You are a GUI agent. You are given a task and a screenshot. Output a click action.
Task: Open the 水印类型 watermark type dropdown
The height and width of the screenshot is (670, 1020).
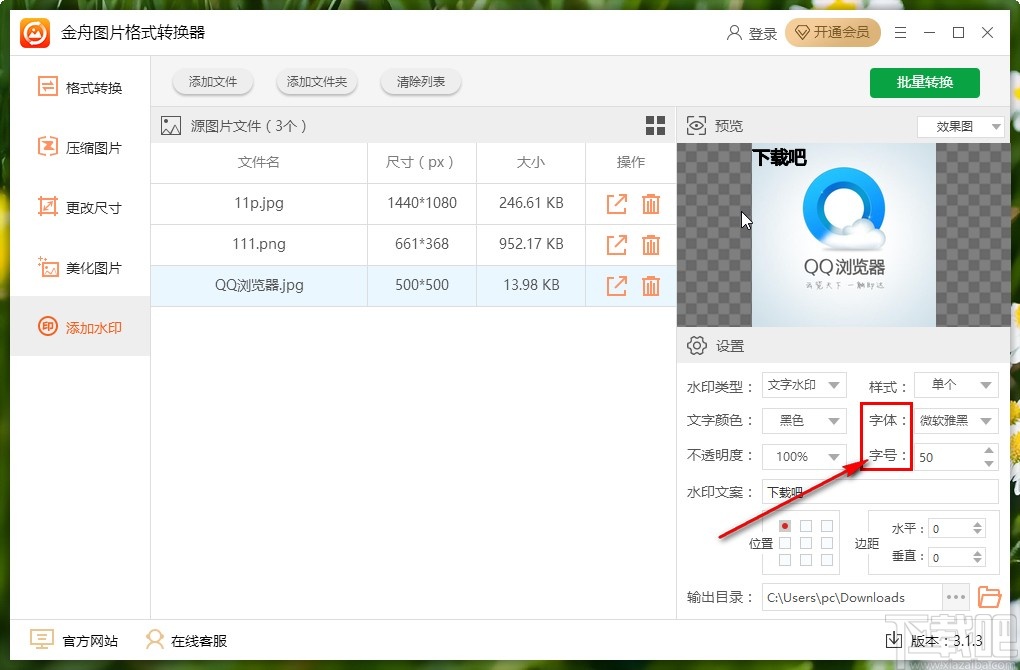[805, 384]
